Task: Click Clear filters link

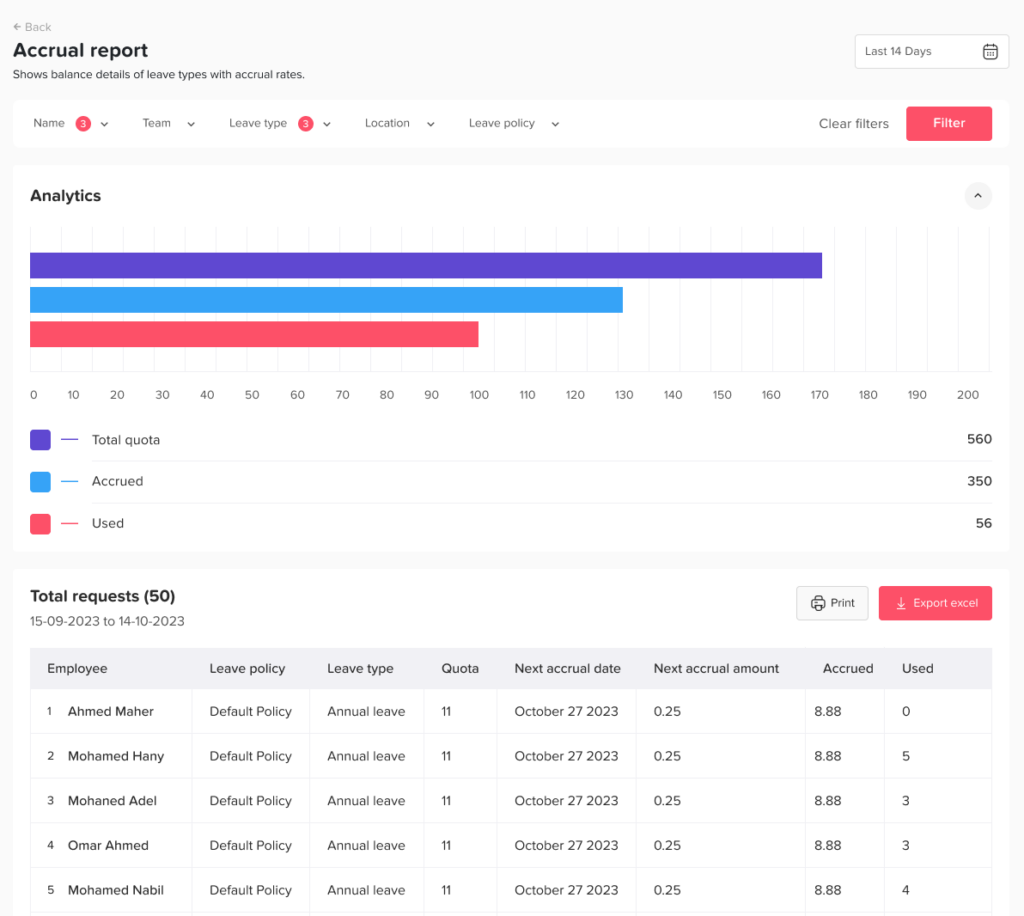Action: tap(853, 124)
